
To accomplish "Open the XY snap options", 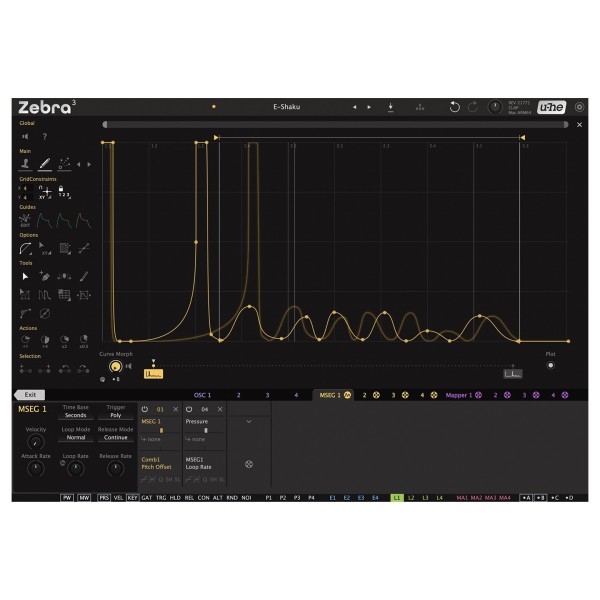I will coord(45,192).
